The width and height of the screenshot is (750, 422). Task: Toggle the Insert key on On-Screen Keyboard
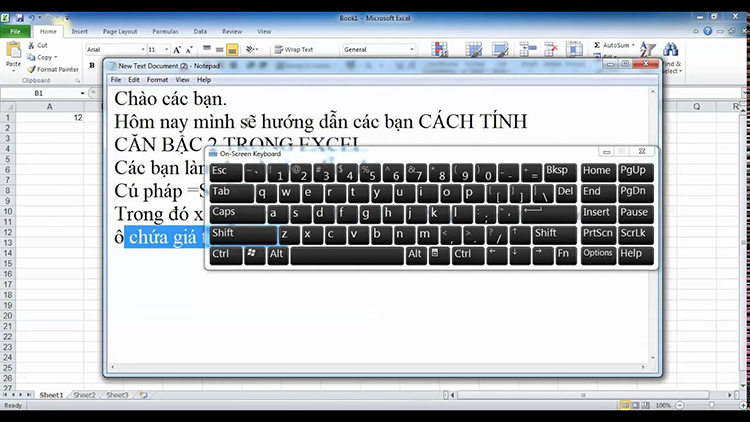[x=598, y=214]
